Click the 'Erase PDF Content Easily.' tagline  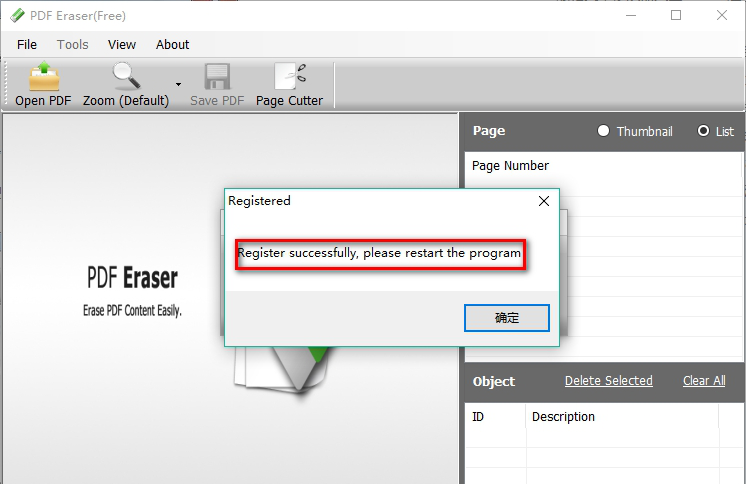pyautogui.click(x=132, y=311)
